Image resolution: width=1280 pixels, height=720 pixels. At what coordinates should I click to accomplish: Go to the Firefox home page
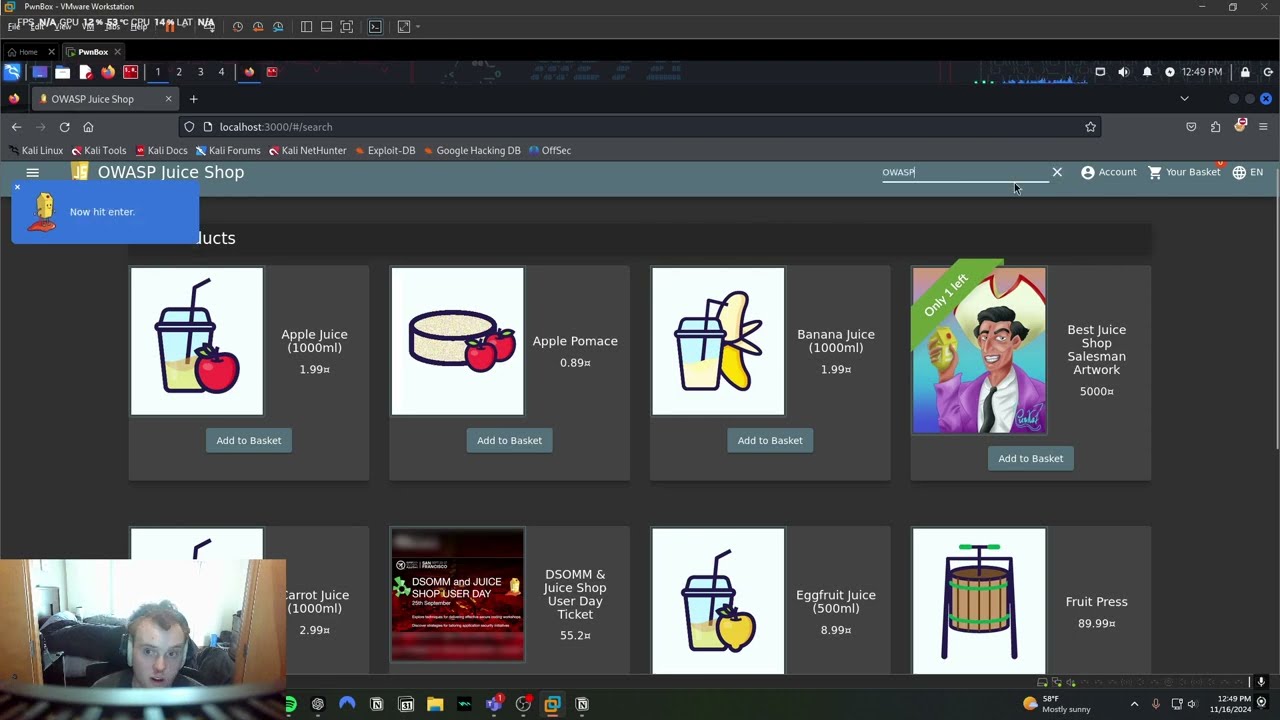(88, 127)
